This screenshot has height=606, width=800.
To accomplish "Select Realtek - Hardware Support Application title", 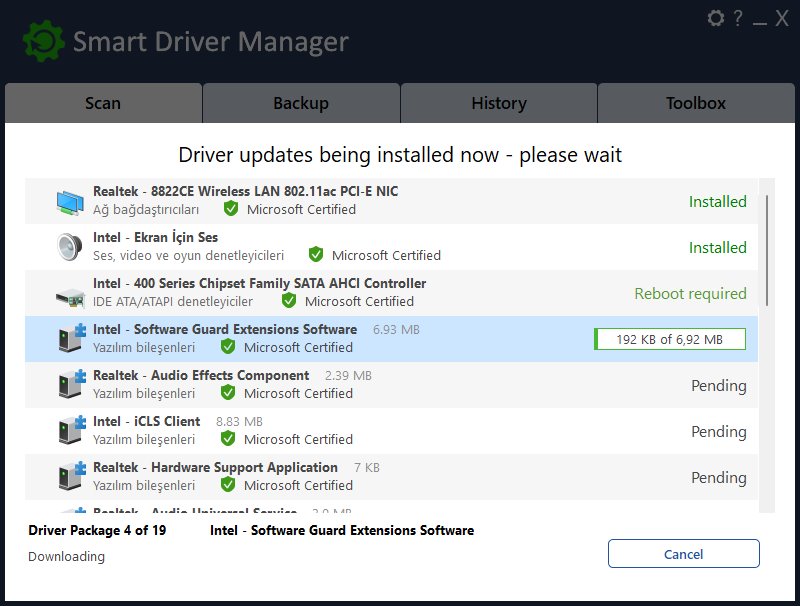I will tap(215, 467).
